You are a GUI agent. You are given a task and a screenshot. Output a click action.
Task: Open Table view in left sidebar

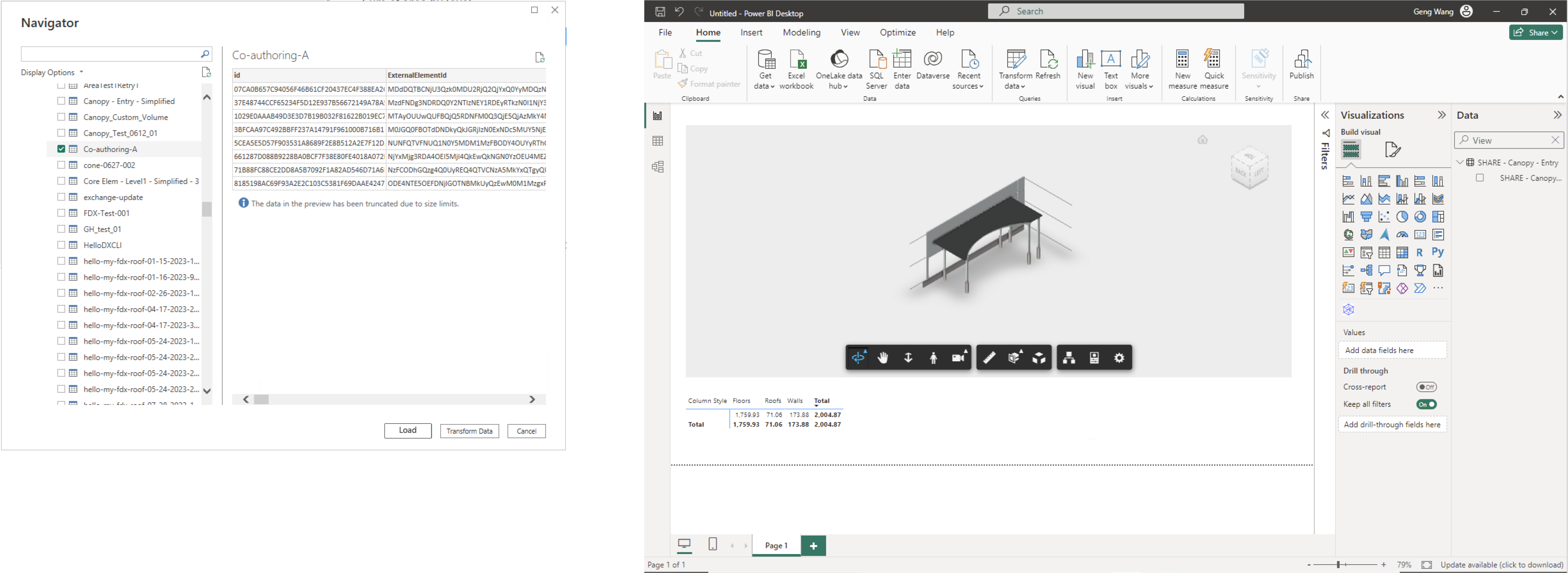658,141
